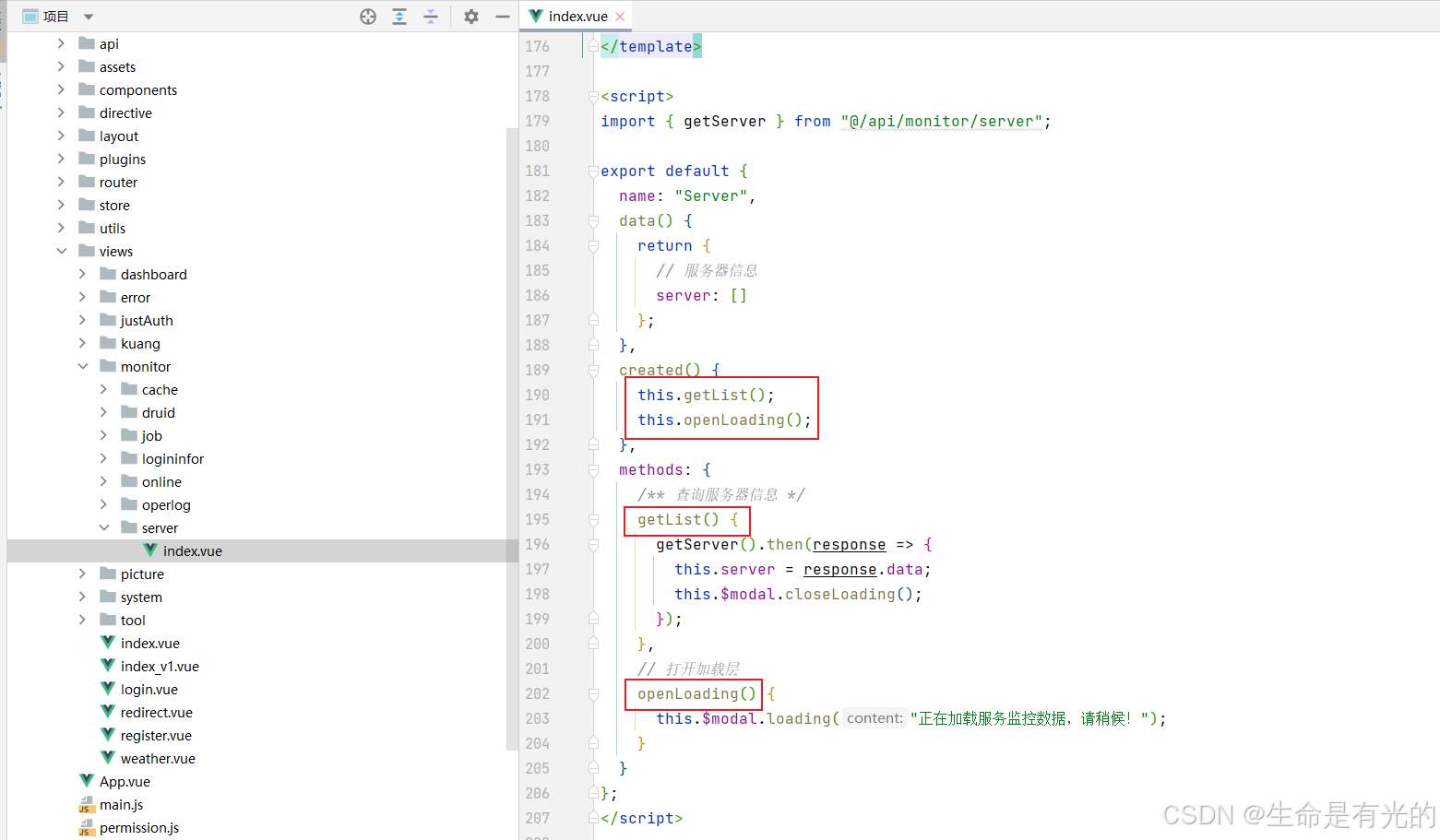
Task: Collapse the server folder under monitor
Action: (x=103, y=527)
